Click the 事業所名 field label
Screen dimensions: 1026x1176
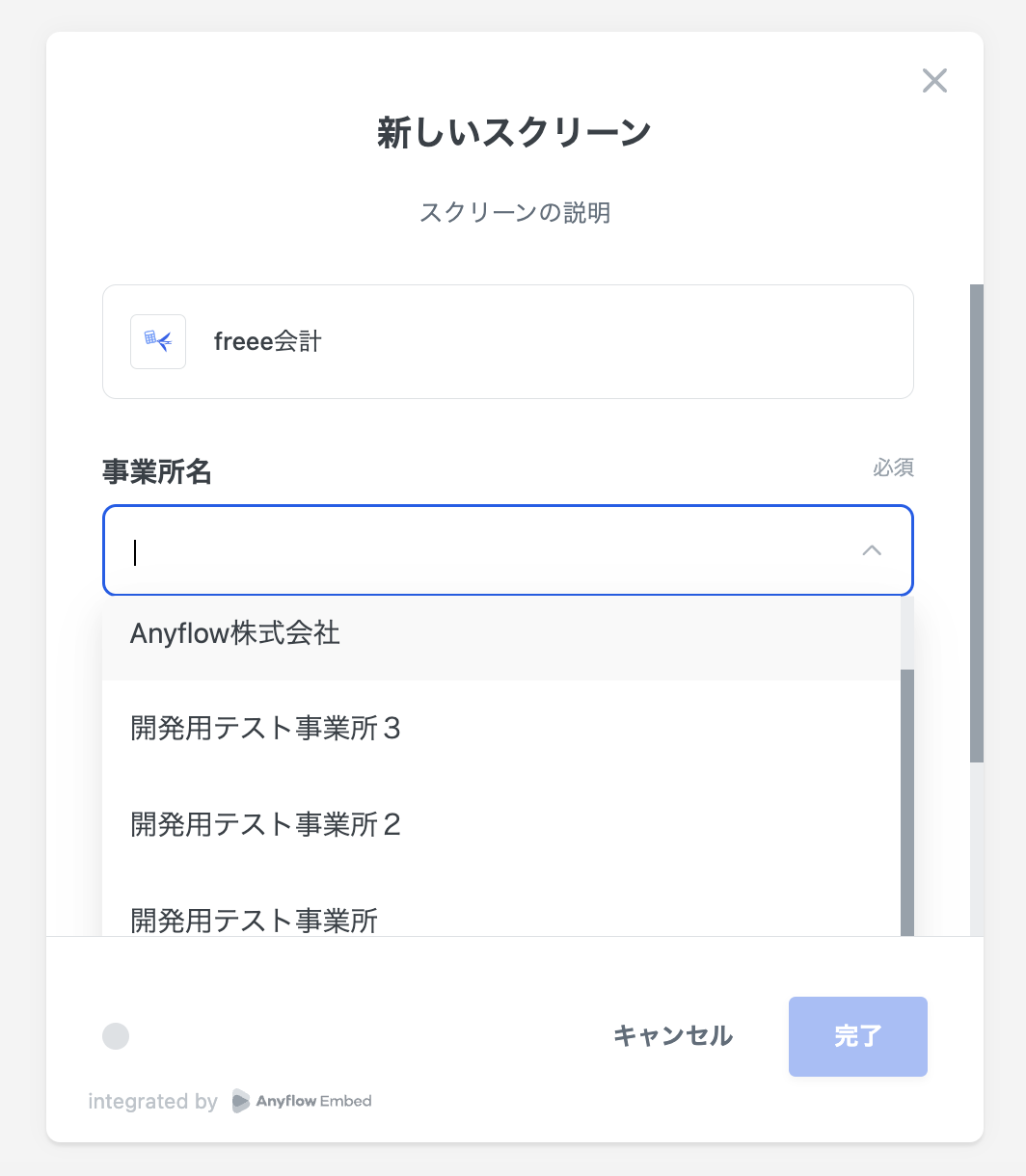point(157,471)
